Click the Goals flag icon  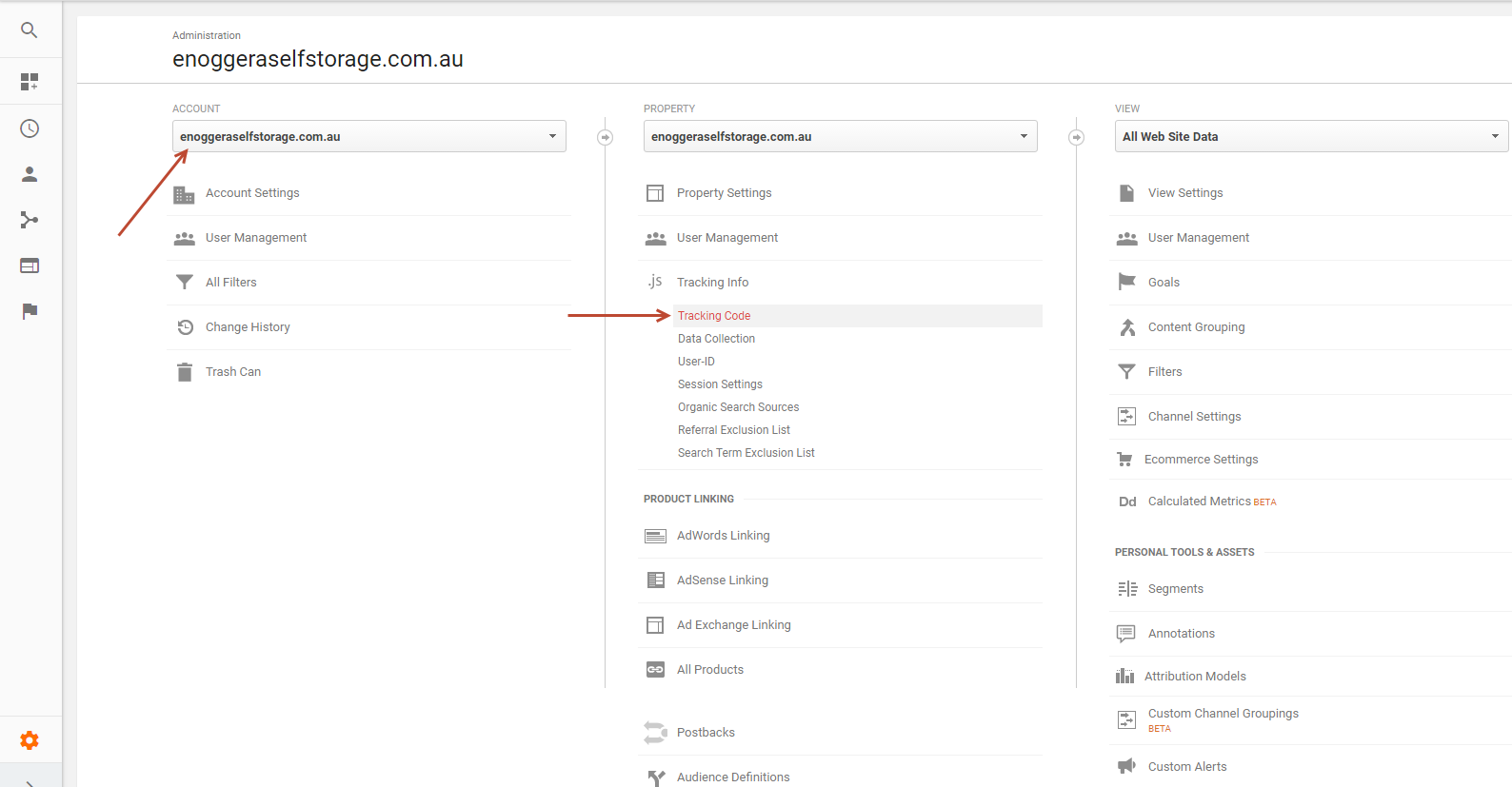point(1126,282)
